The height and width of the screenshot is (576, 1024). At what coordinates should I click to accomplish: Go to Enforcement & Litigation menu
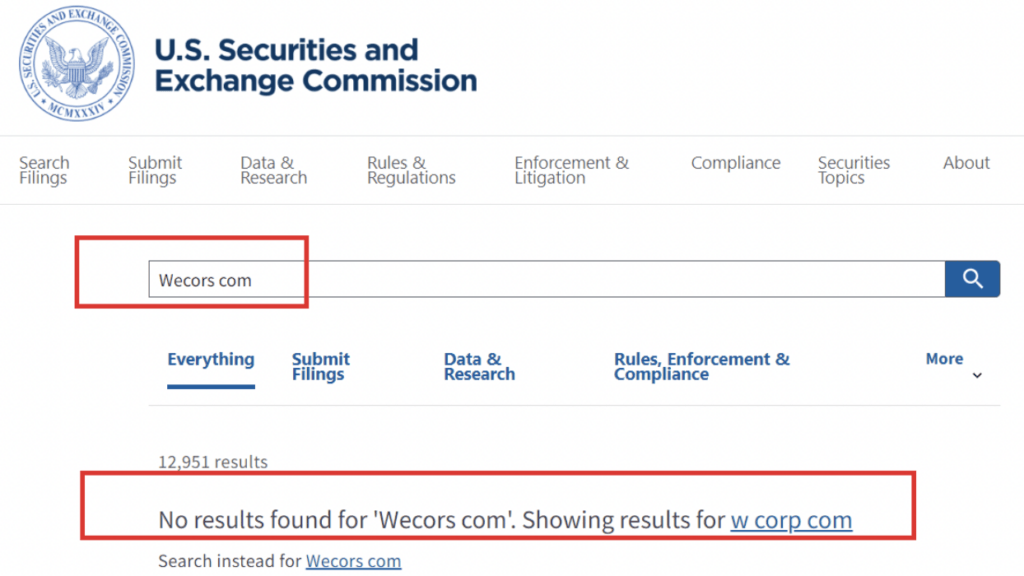click(571, 170)
